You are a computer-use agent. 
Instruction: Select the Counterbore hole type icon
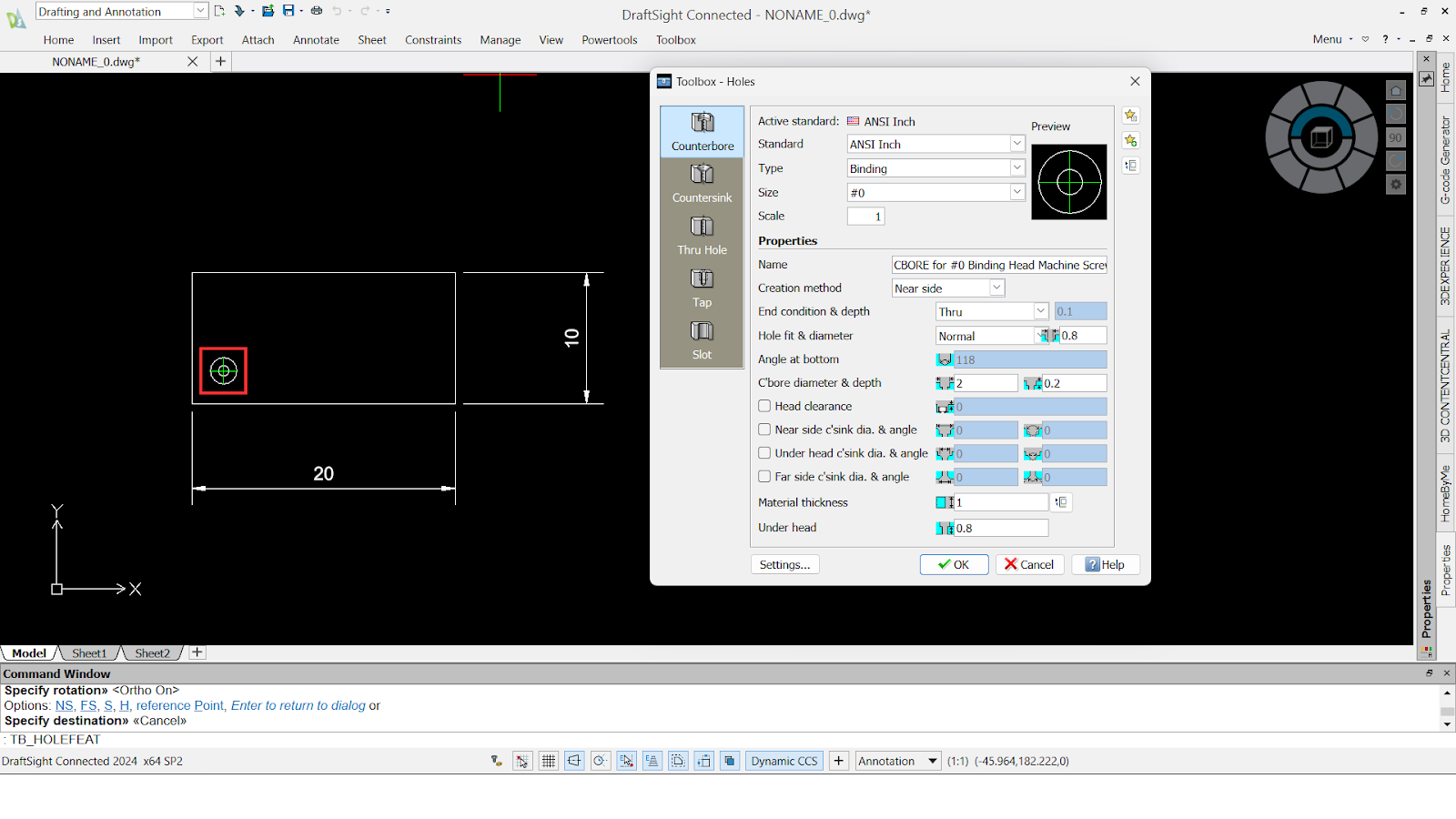tap(702, 132)
